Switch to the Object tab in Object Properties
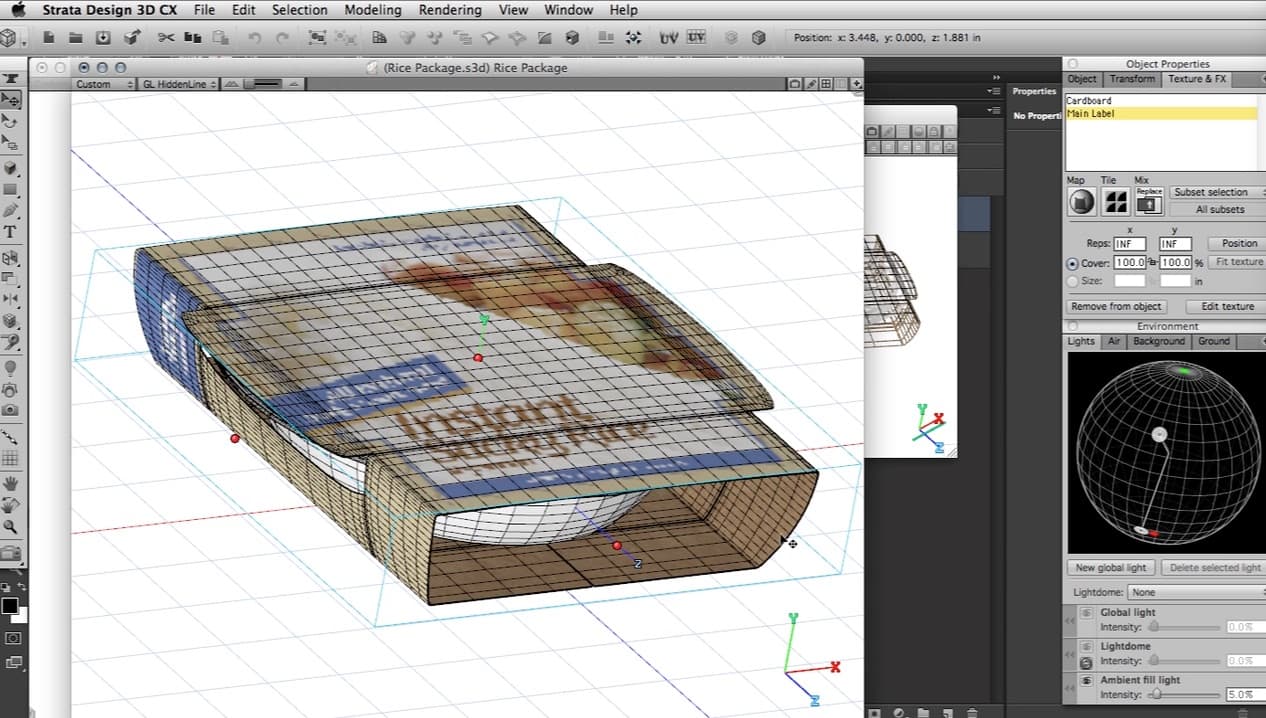This screenshot has height=718, width=1266. pyautogui.click(x=1082, y=79)
